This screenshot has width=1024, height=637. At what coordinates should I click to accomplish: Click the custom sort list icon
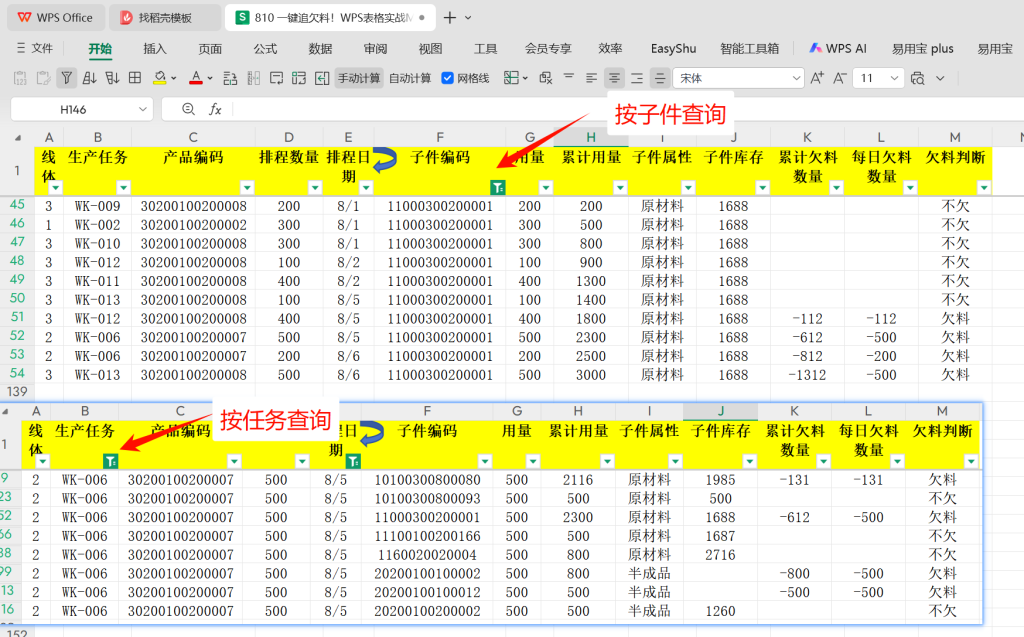coord(230,78)
